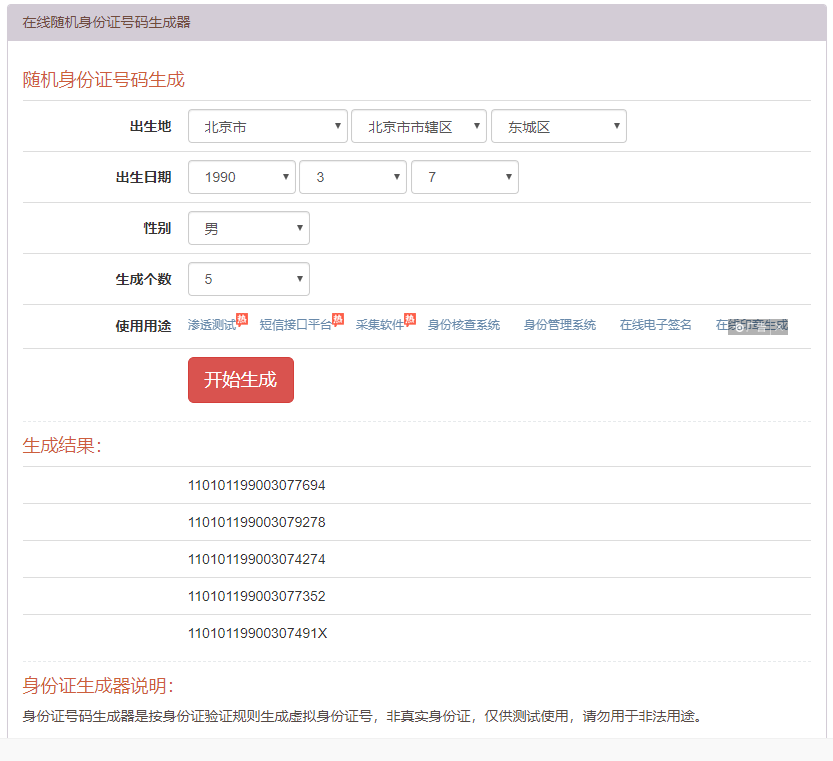
Task: Open the 渗透测试 link
Action: point(212,325)
